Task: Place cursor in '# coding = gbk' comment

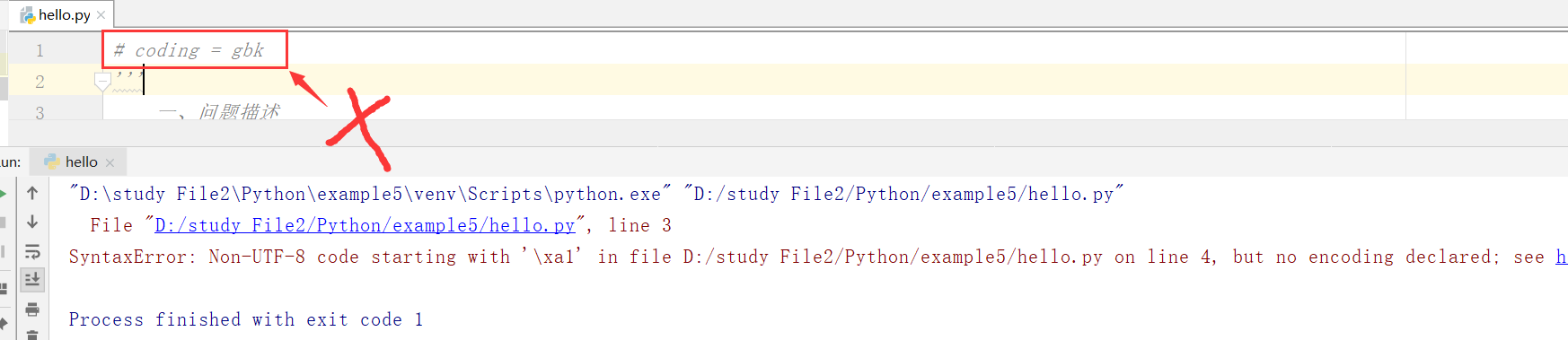Action: coord(189,50)
